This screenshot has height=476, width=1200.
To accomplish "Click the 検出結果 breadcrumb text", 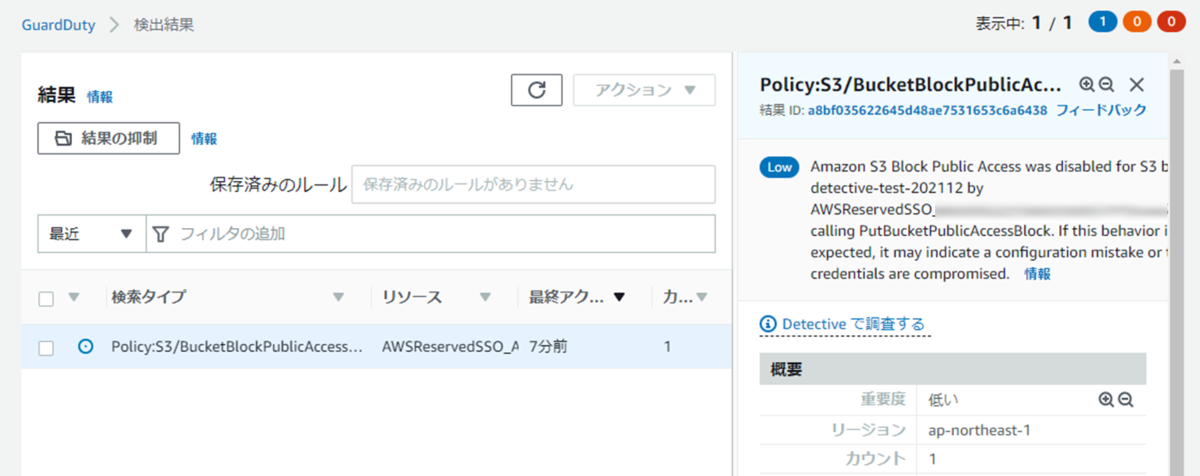I will 164,25.
